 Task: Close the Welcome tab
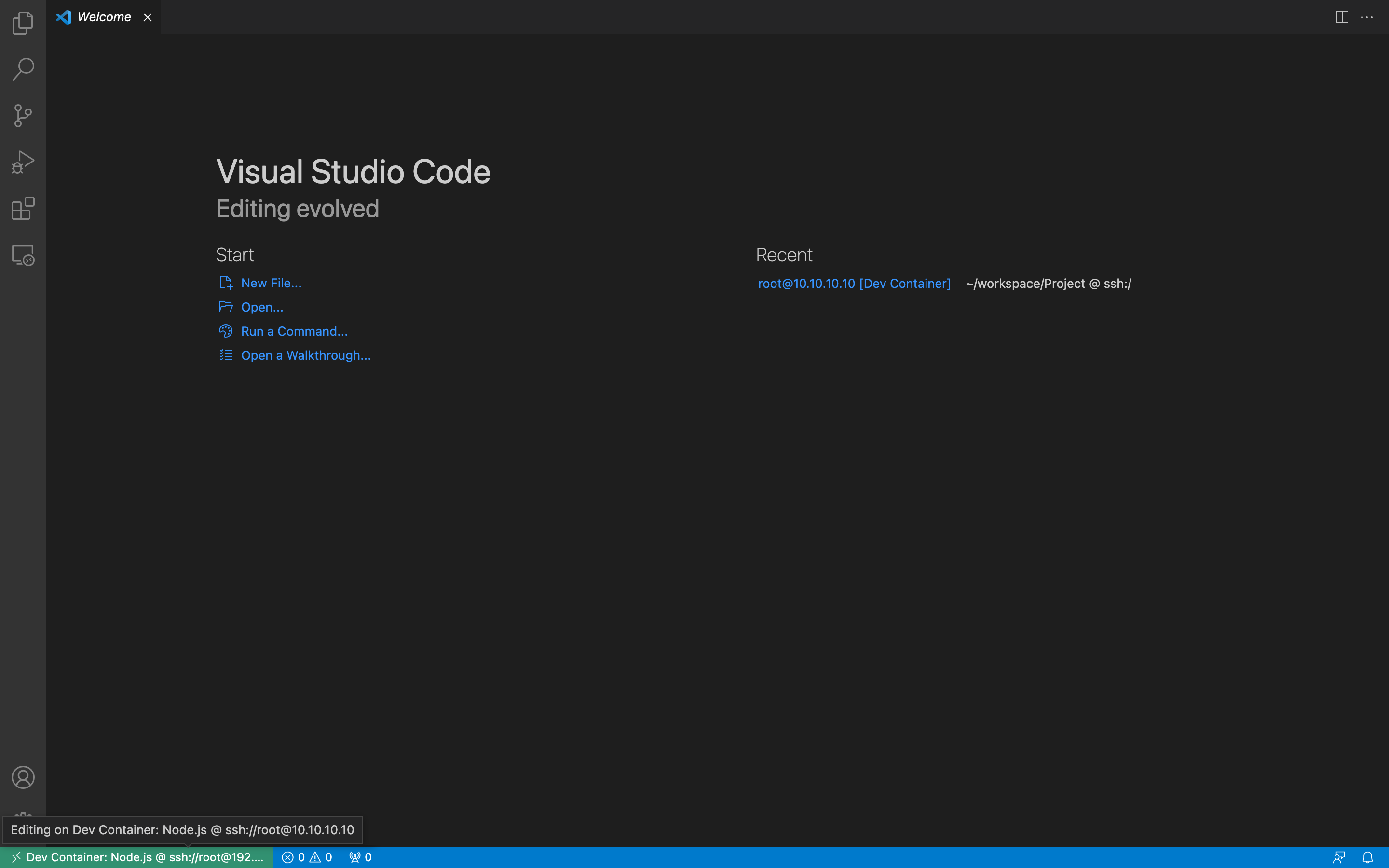pos(148,17)
